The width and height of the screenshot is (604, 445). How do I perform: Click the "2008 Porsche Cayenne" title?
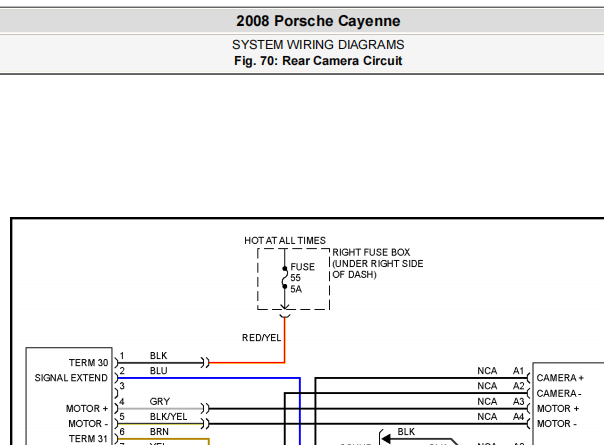point(318,21)
